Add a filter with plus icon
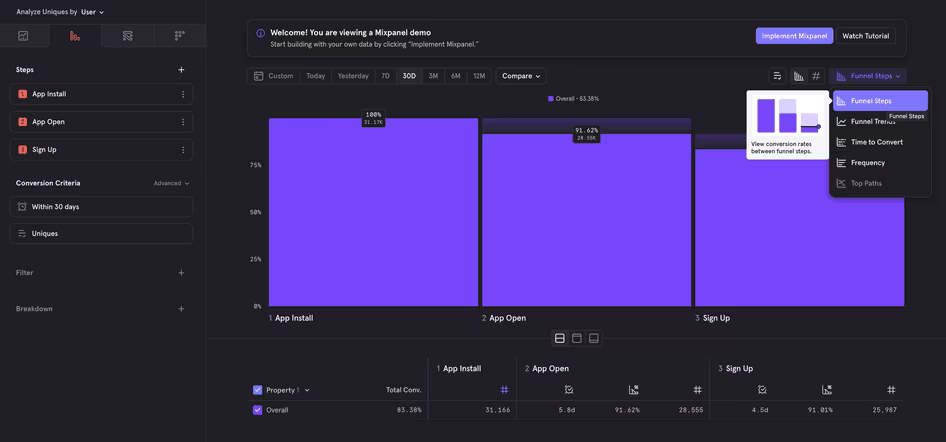Viewport: 946px width, 442px height. [x=181, y=273]
